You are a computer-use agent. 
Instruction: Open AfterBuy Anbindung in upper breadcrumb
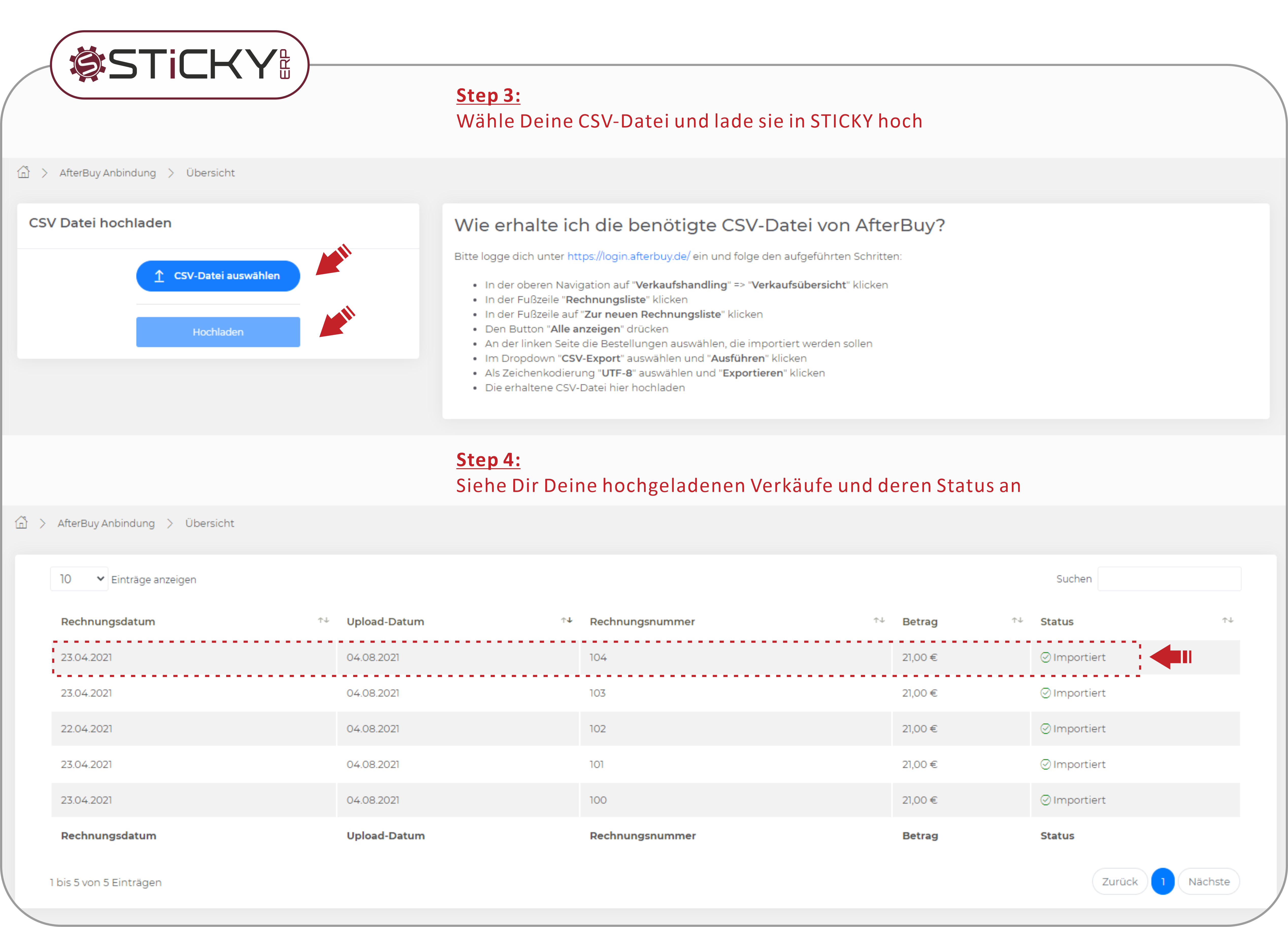pyautogui.click(x=108, y=173)
